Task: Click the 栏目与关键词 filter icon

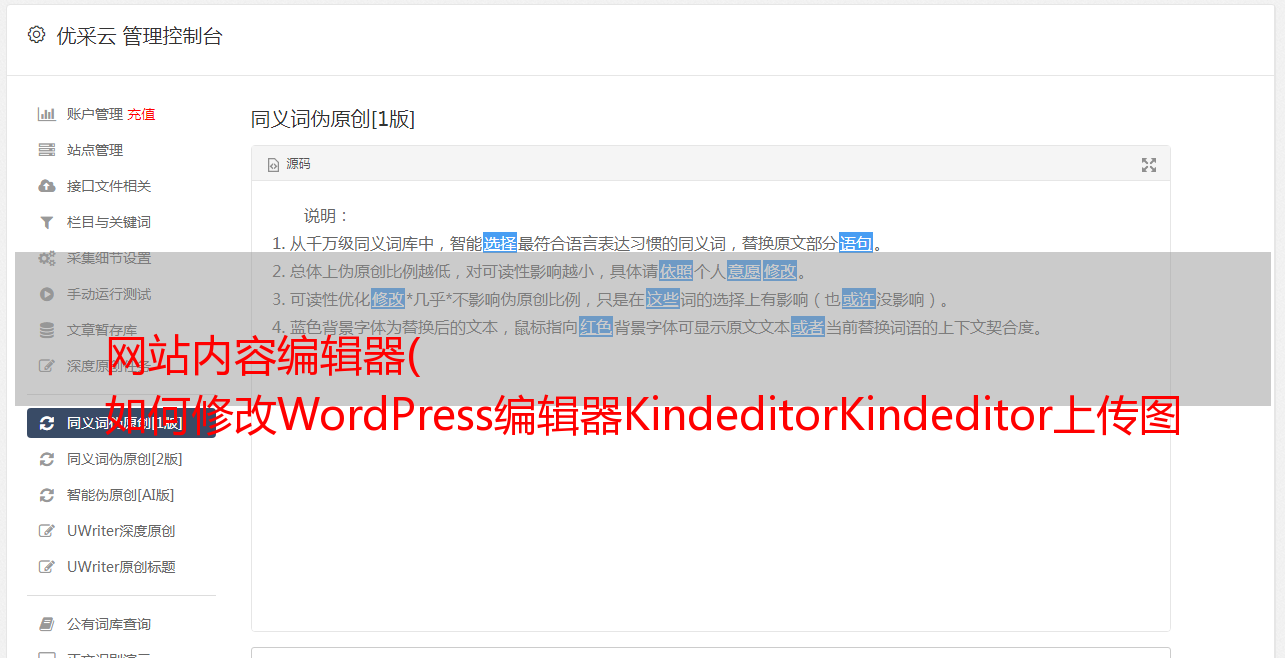Action: click(46, 222)
